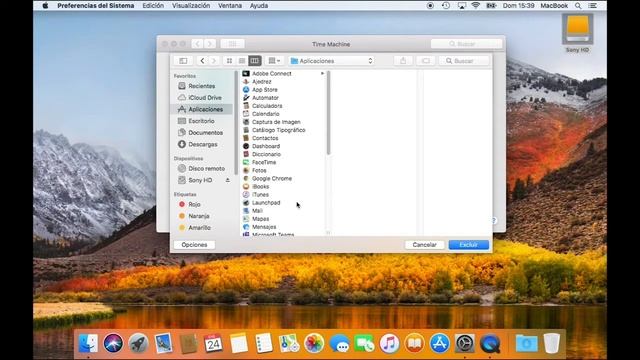Select Documentos in sidebar
This screenshot has width=640, height=360.
[x=202, y=133]
